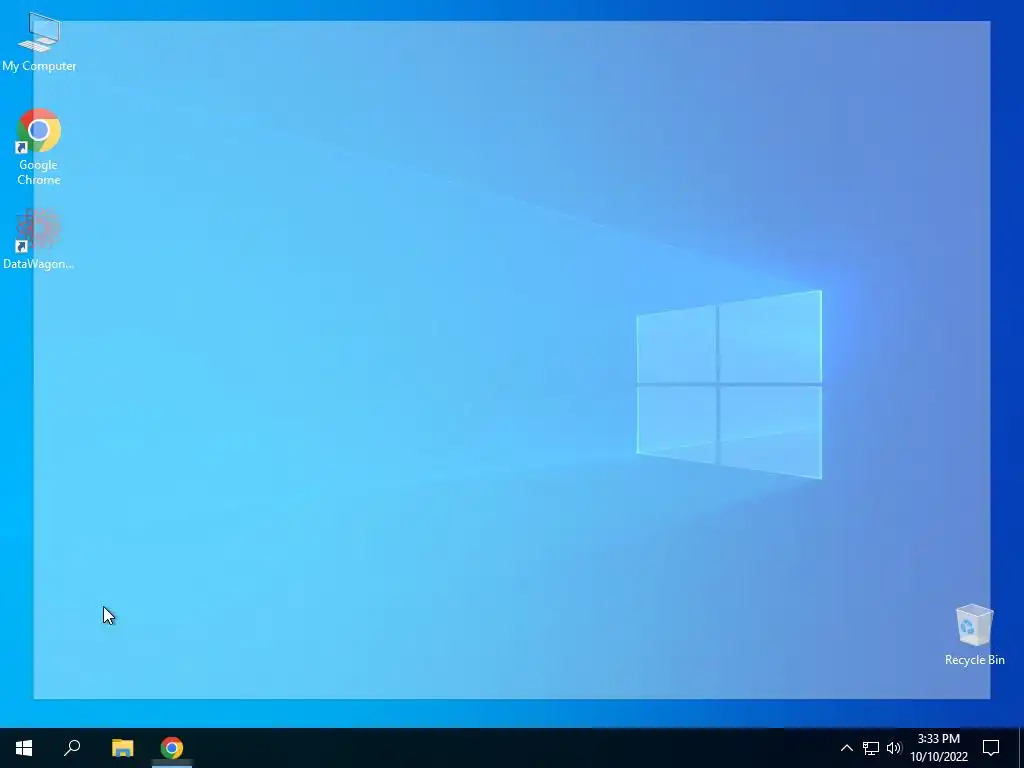
Task: Open the Action Center notifications icon
Action: tap(991, 748)
